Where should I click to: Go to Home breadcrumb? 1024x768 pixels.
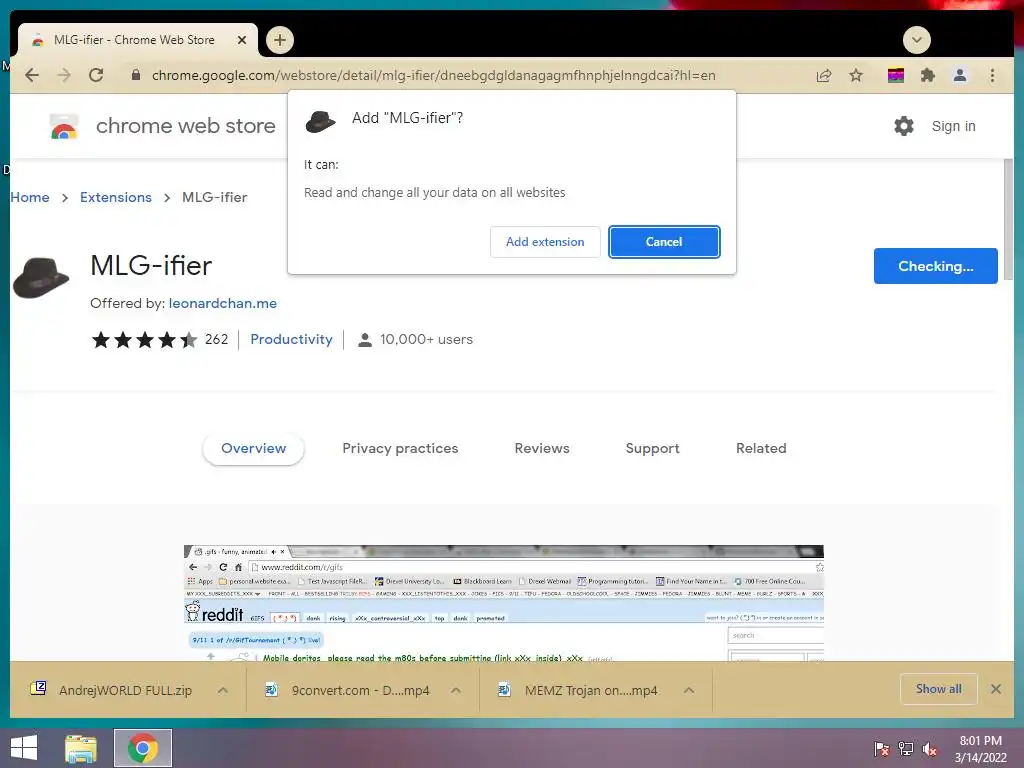(x=29, y=197)
